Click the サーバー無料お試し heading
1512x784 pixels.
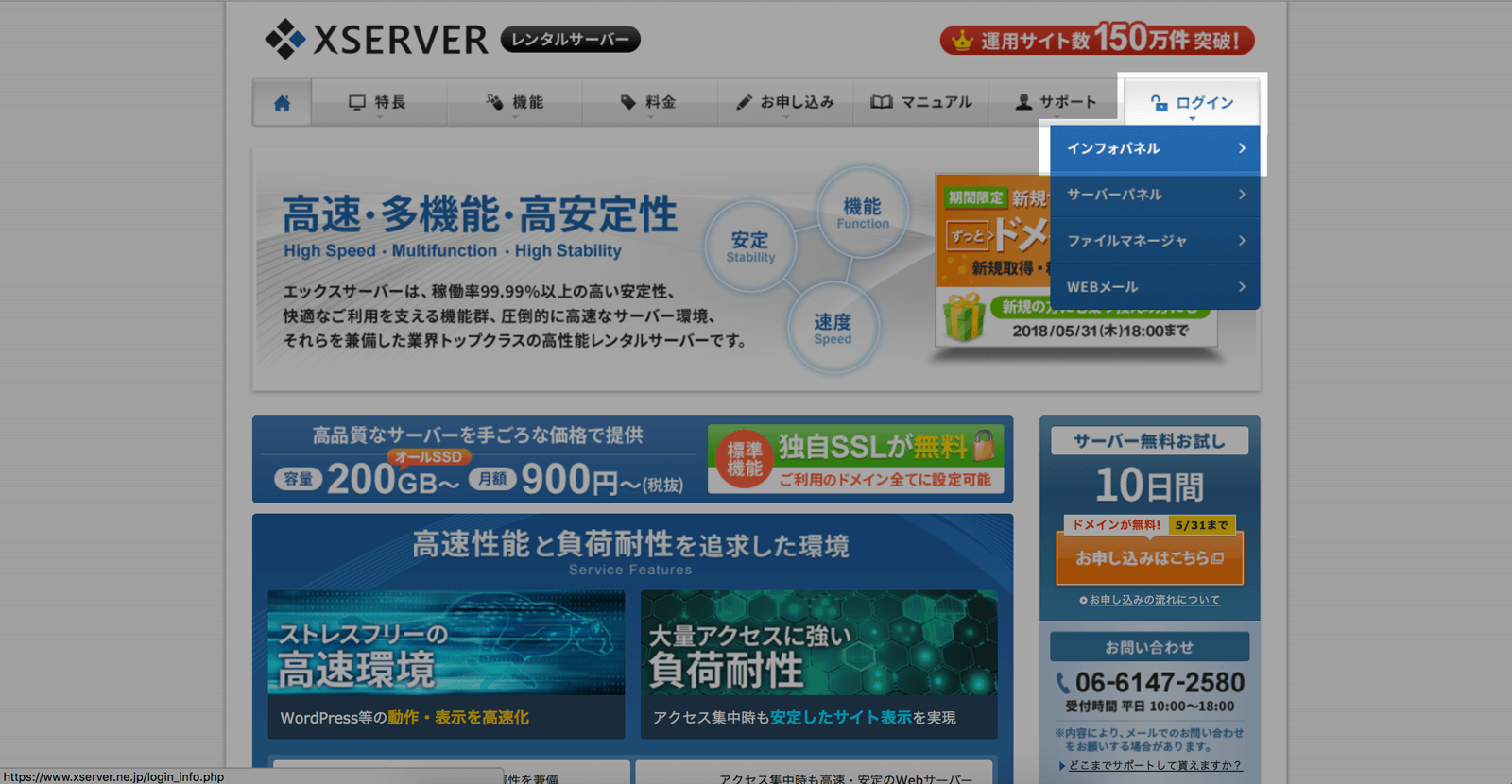tap(1149, 441)
